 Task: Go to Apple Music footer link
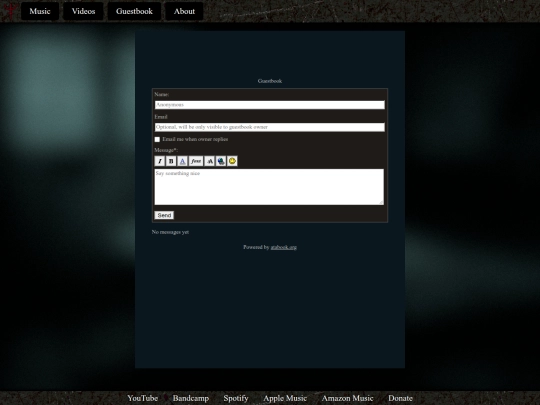[285, 398]
